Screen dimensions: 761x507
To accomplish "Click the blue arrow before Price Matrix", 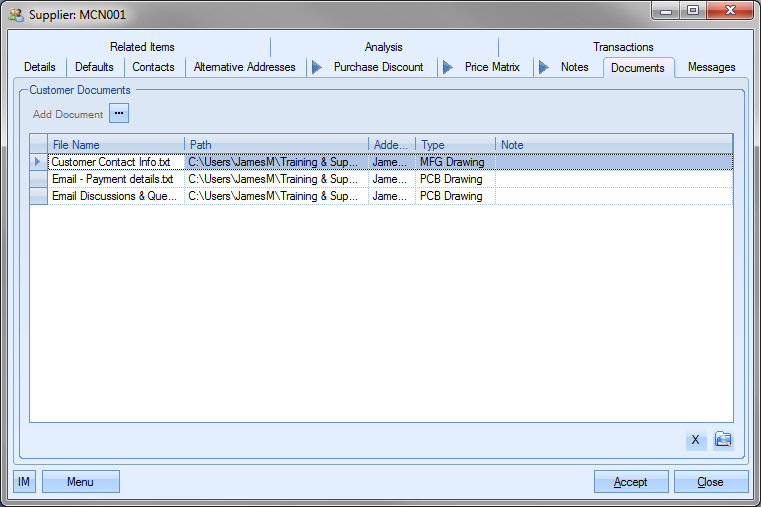I will coord(447,68).
